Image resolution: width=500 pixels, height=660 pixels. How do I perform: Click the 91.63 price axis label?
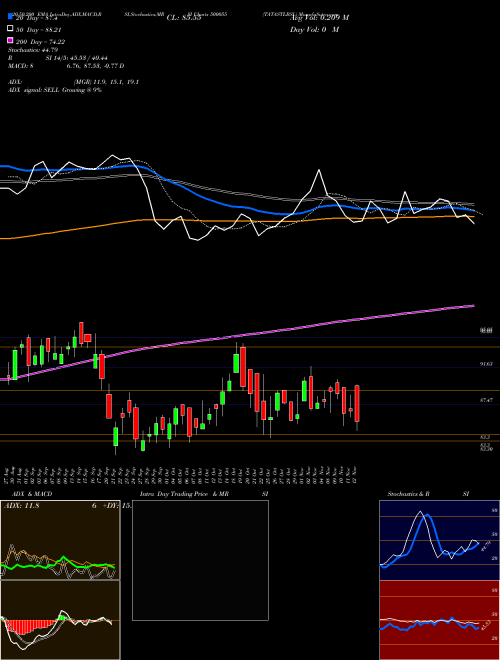click(x=487, y=364)
